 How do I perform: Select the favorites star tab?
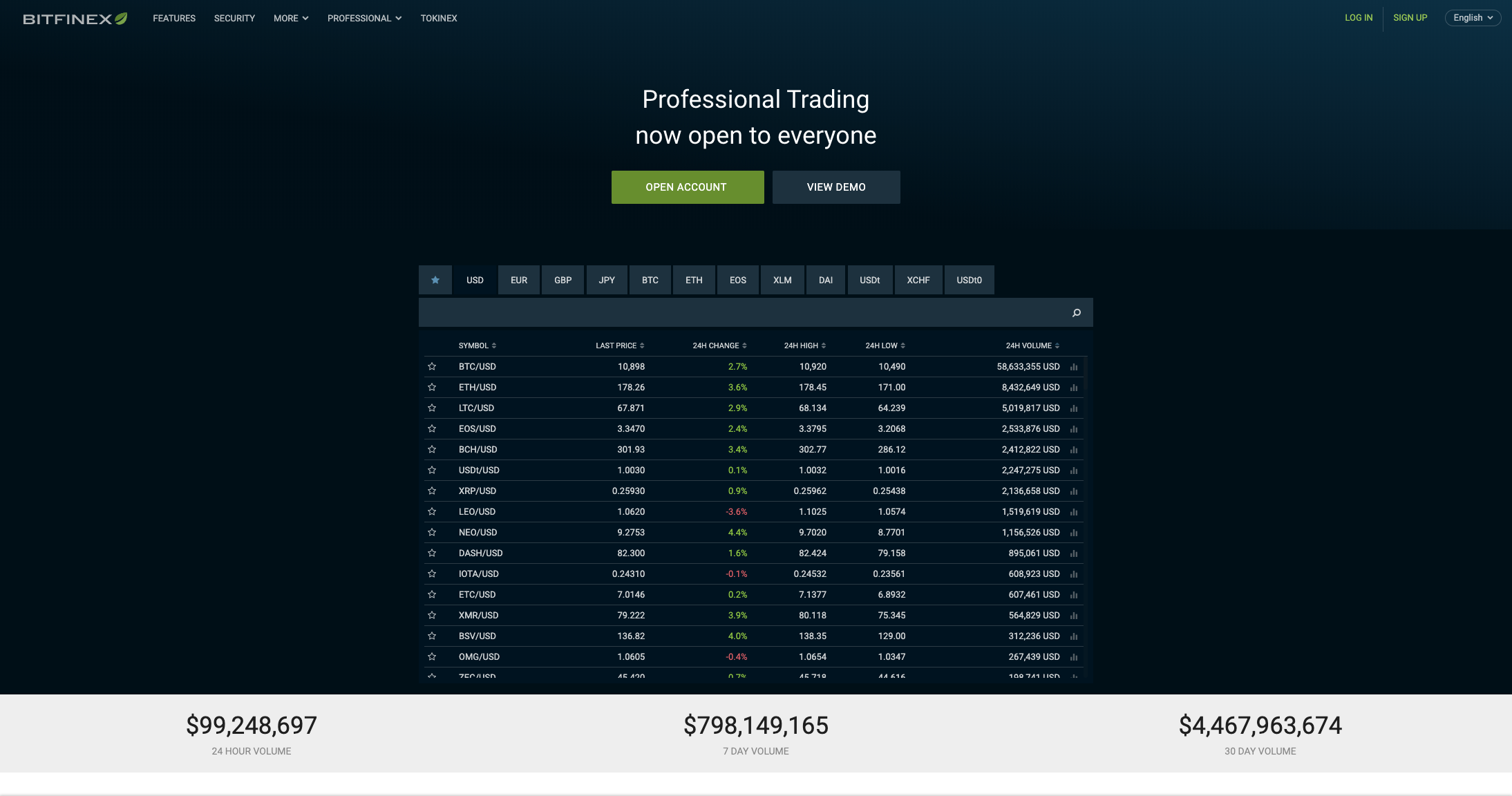435,280
